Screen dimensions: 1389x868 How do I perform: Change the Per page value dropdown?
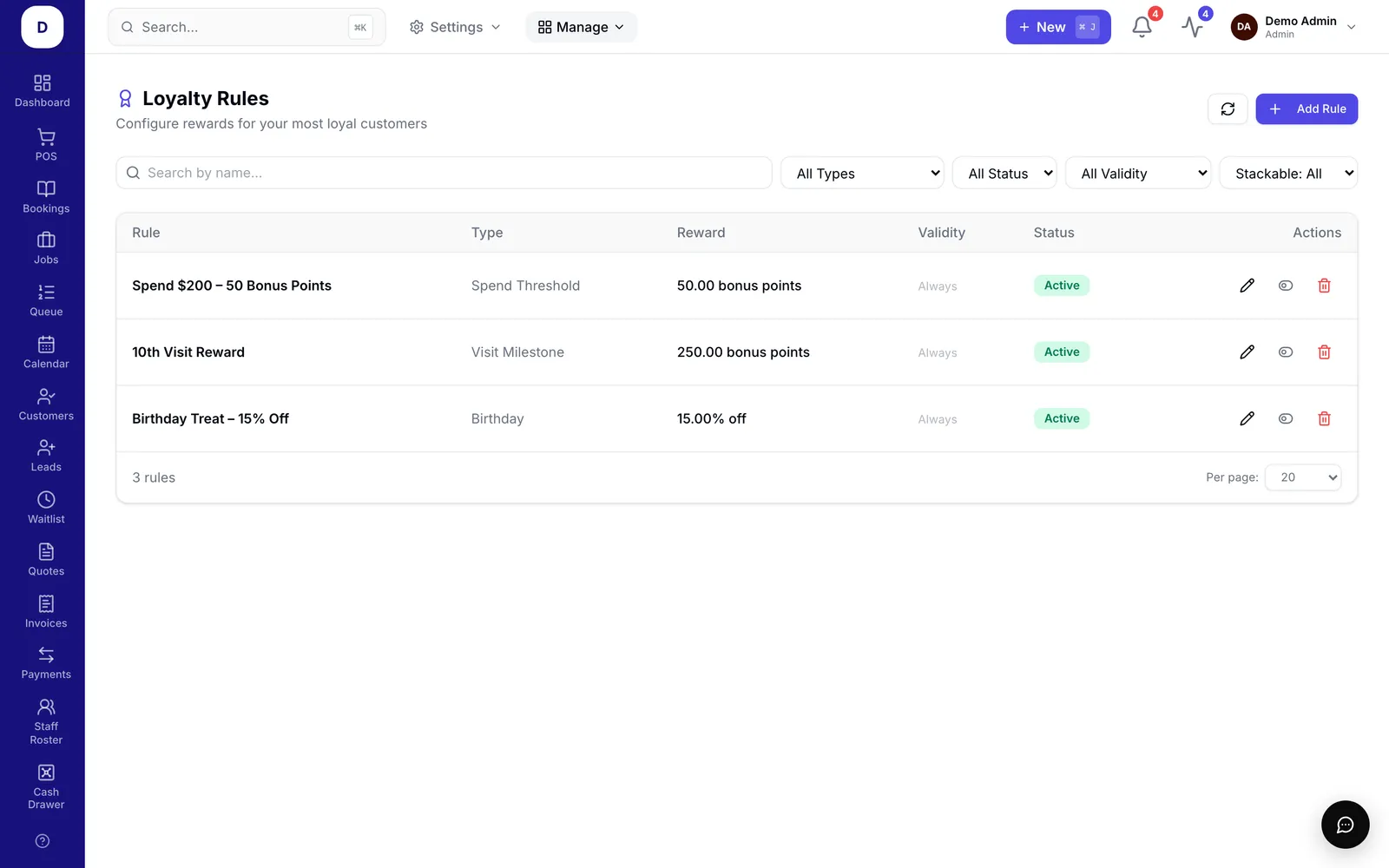(x=1303, y=477)
